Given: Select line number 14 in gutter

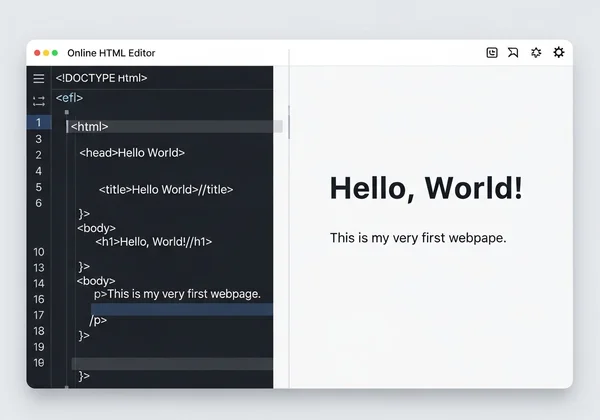Looking at the screenshot, I should (x=39, y=283).
